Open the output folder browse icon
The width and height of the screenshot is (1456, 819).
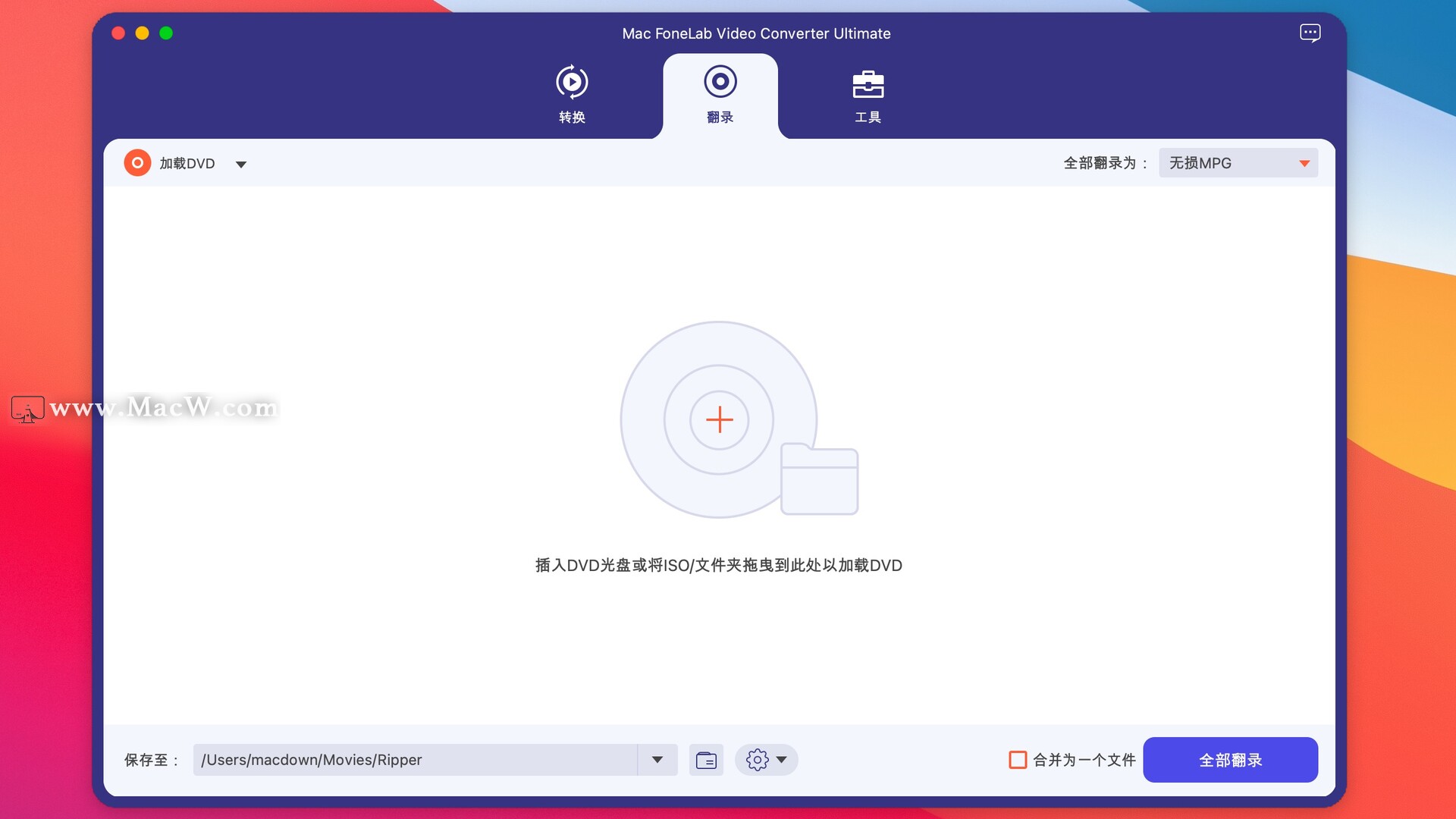coord(706,760)
